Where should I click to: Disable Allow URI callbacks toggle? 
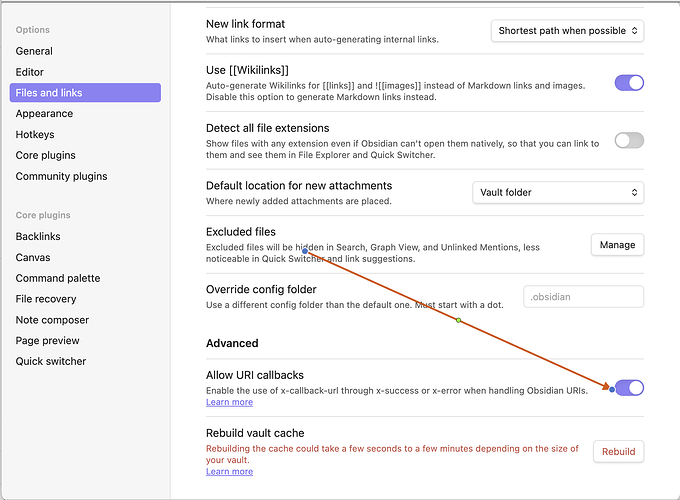pos(628,388)
